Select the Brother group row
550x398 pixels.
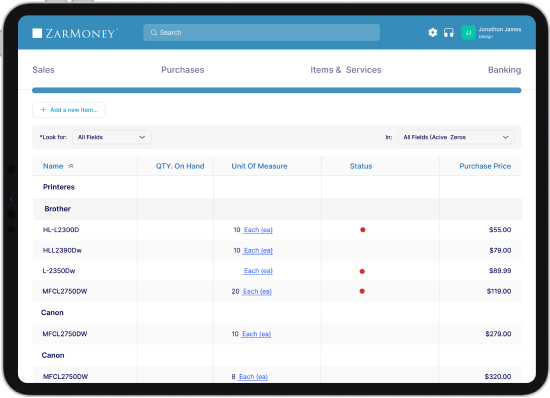(x=277, y=209)
